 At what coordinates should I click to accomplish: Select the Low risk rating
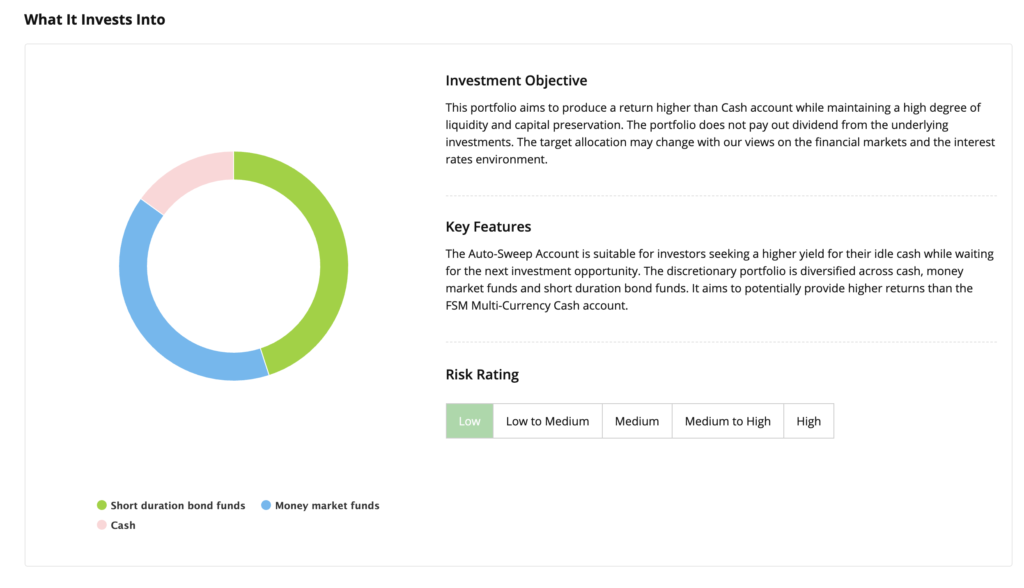469,421
